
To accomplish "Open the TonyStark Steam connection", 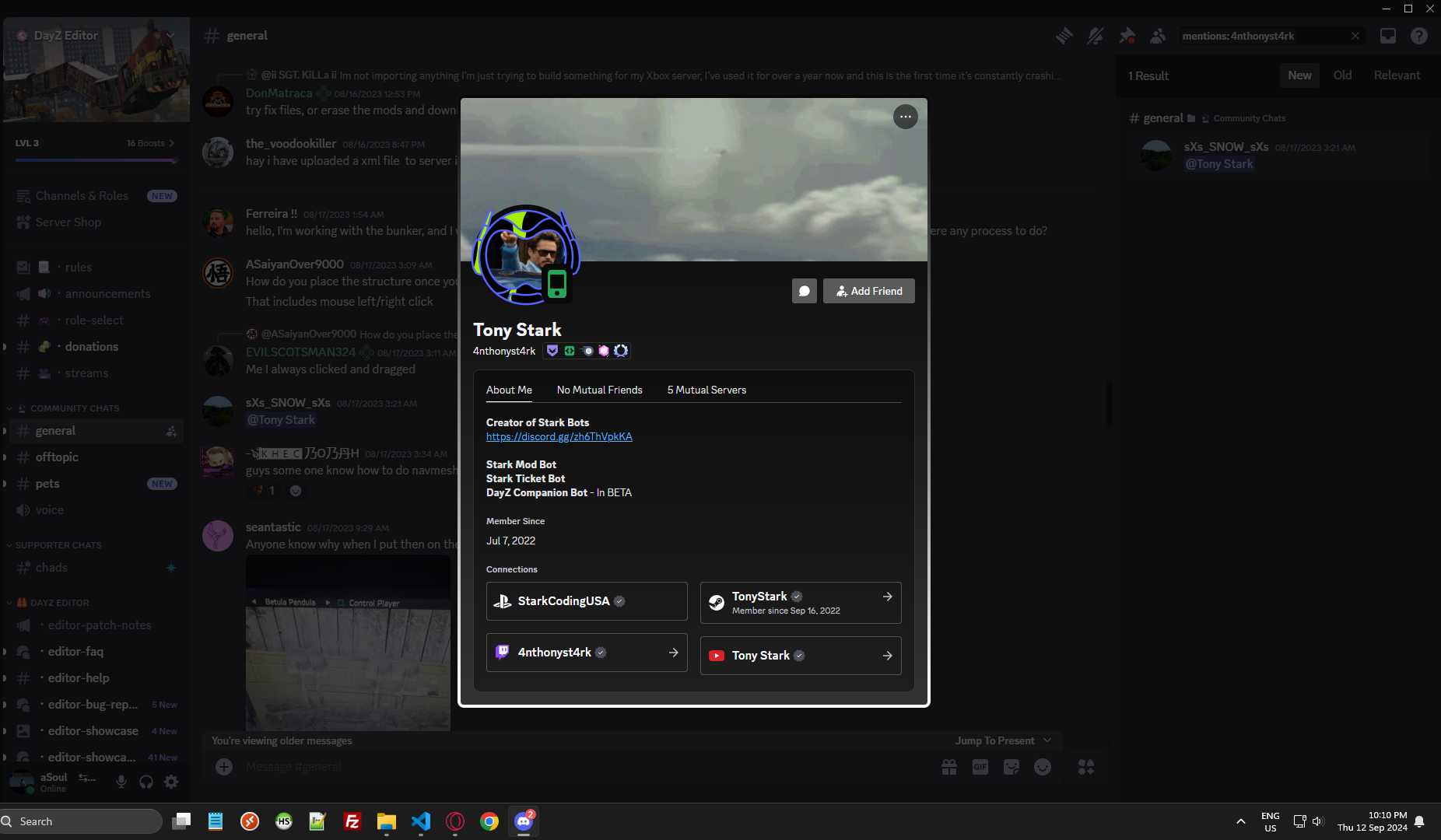I will coord(801,603).
